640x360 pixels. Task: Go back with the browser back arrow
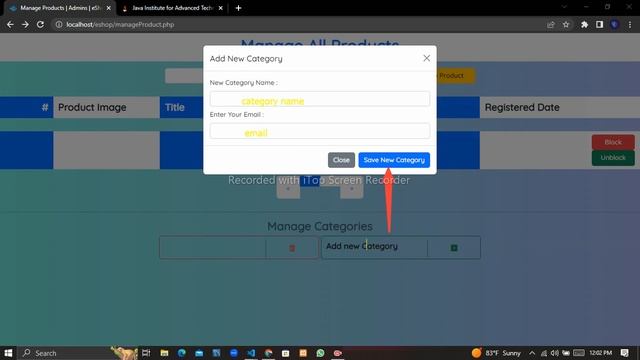point(10,24)
